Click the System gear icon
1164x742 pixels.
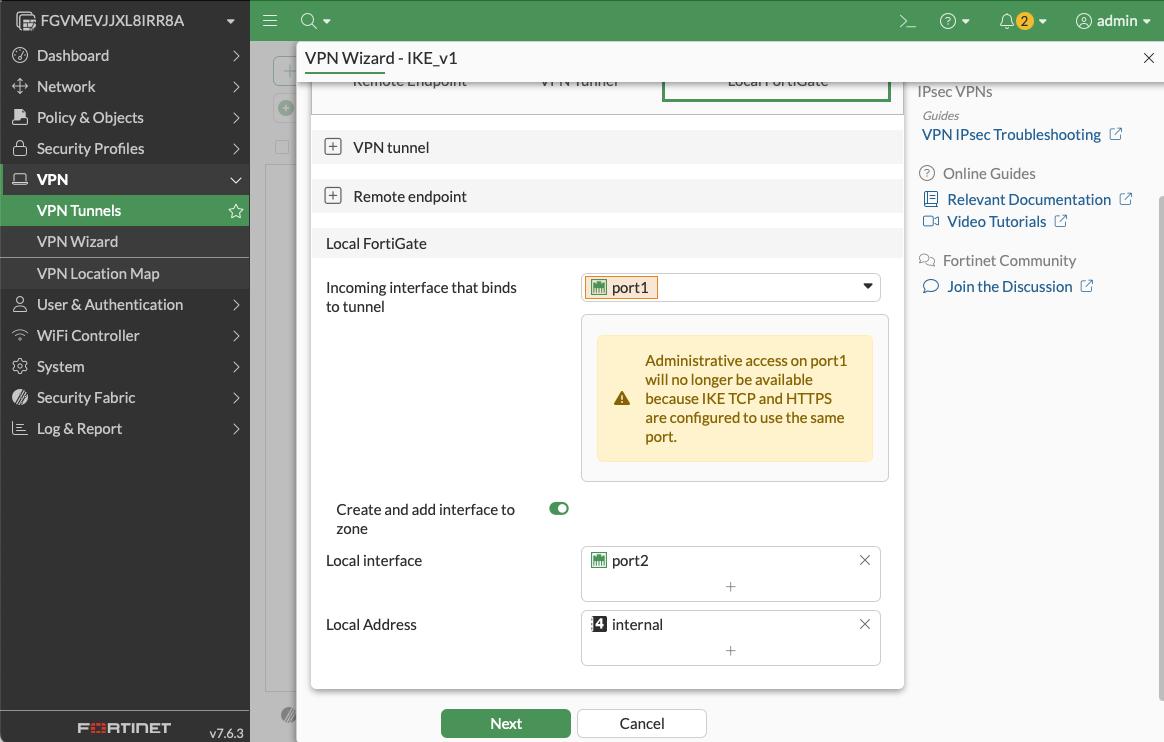point(20,367)
